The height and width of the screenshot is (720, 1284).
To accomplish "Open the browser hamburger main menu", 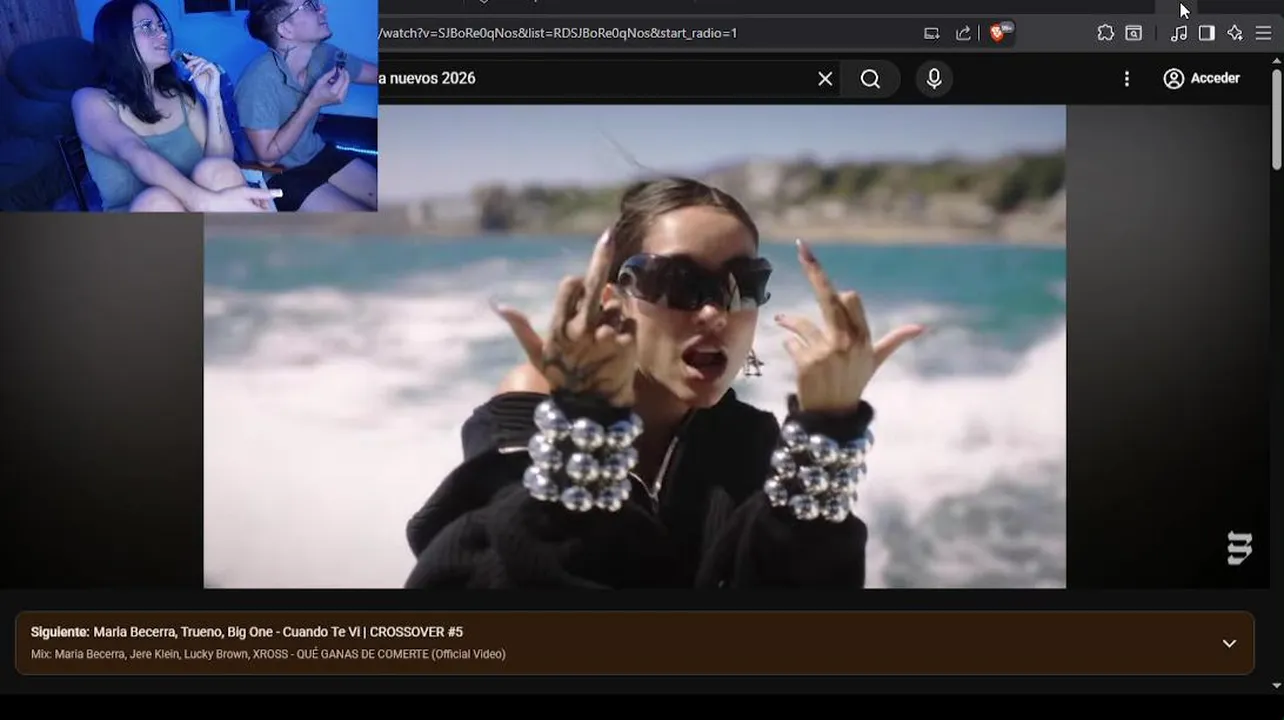I will point(1264,33).
